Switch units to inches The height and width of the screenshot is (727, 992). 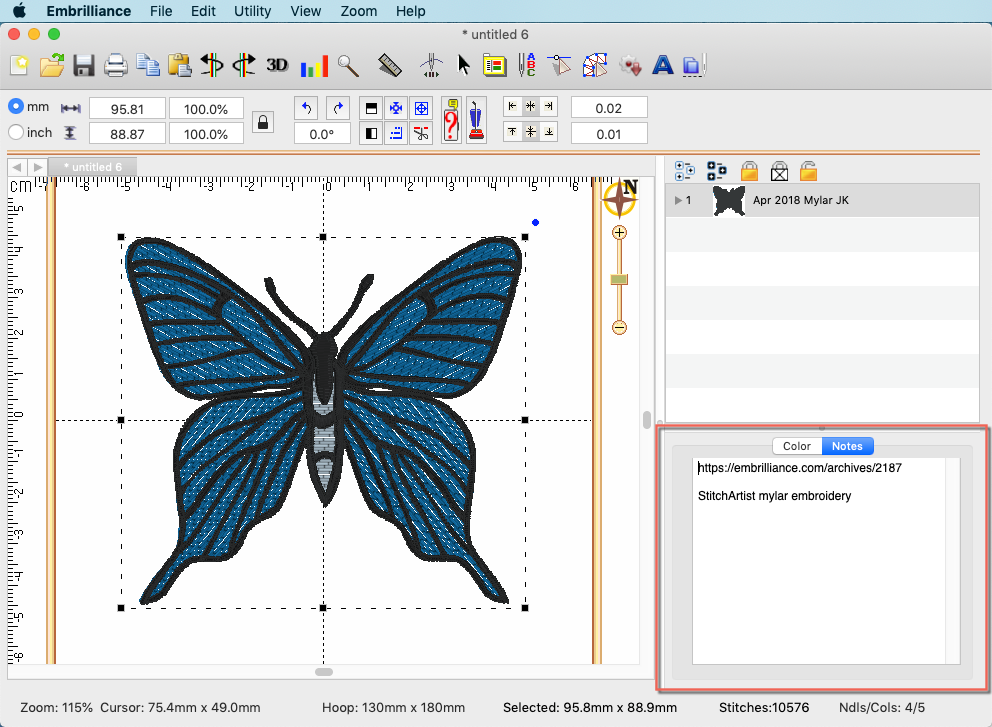[16, 132]
